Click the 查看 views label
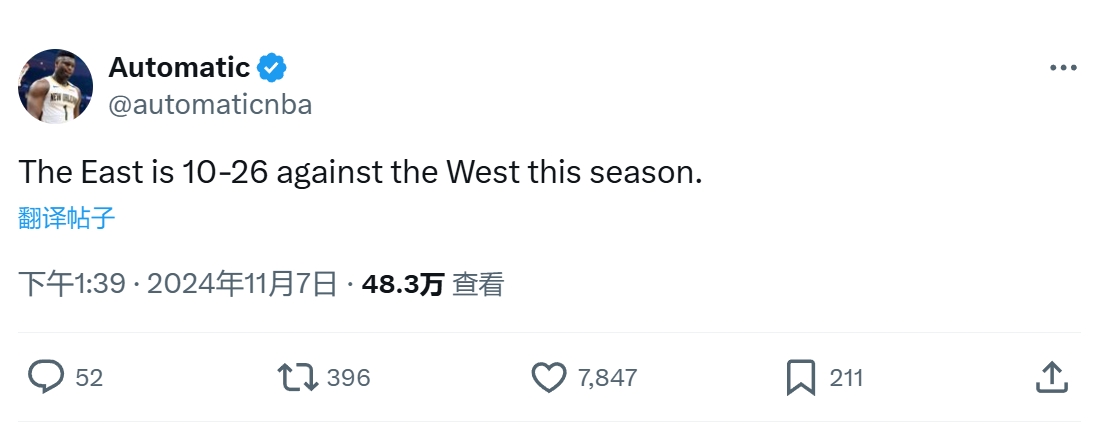Image resolution: width=1101 pixels, height=428 pixels. point(478,285)
